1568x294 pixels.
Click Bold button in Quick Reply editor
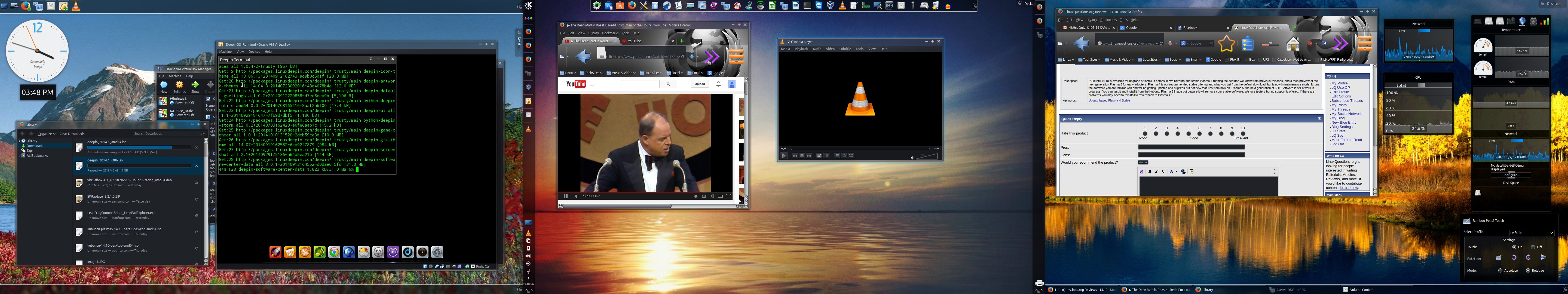pyautogui.click(x=1150, y=172)
